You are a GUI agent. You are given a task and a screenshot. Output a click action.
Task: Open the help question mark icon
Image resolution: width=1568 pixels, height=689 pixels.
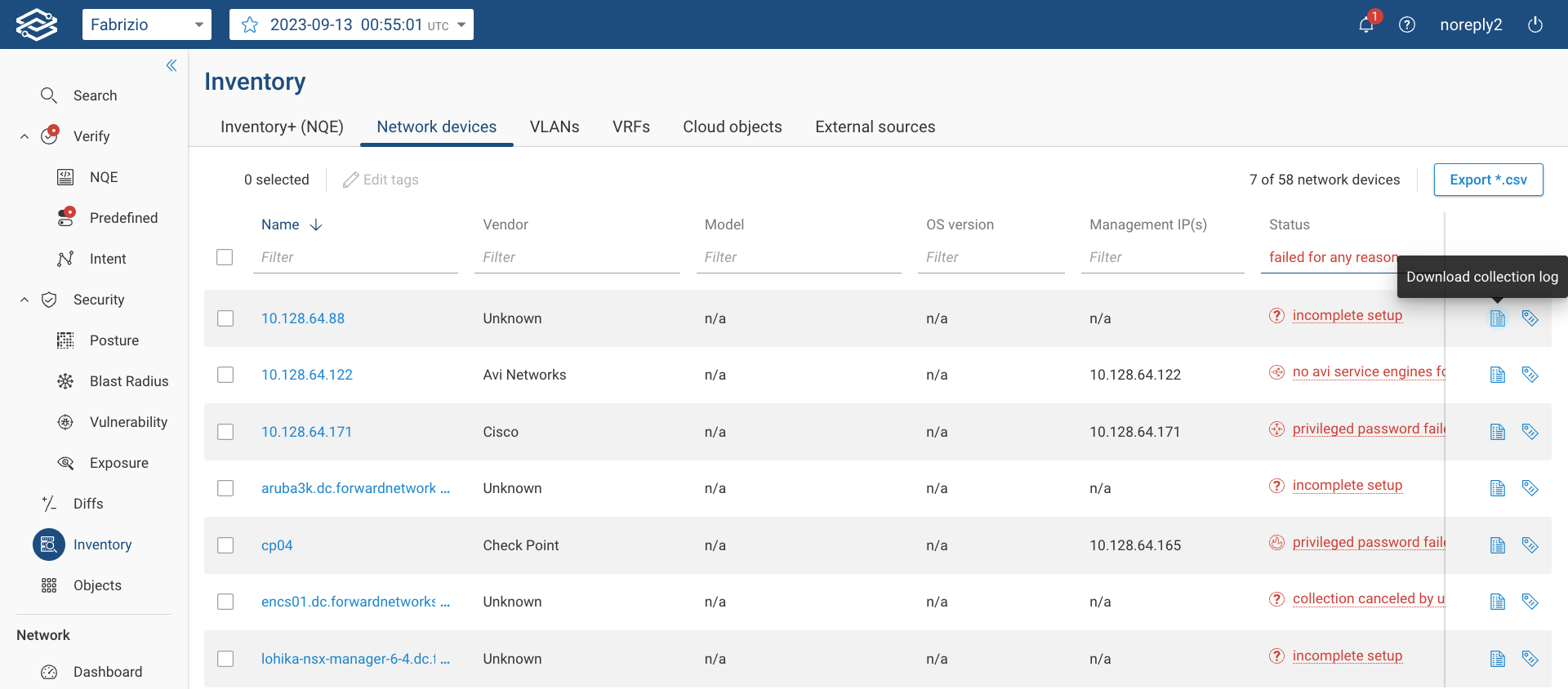[1406, 24]
